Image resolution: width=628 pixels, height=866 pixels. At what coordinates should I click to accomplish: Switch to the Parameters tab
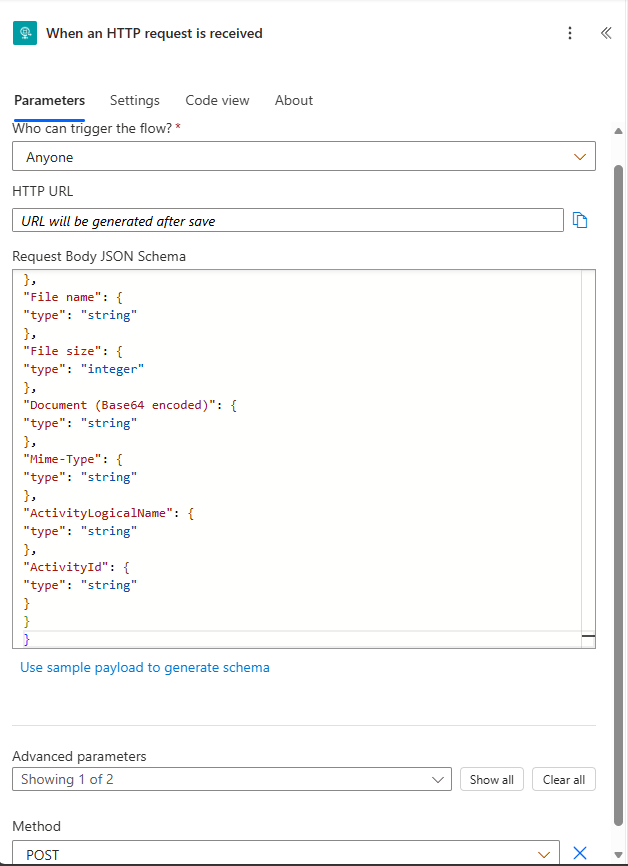pos(49,100)
